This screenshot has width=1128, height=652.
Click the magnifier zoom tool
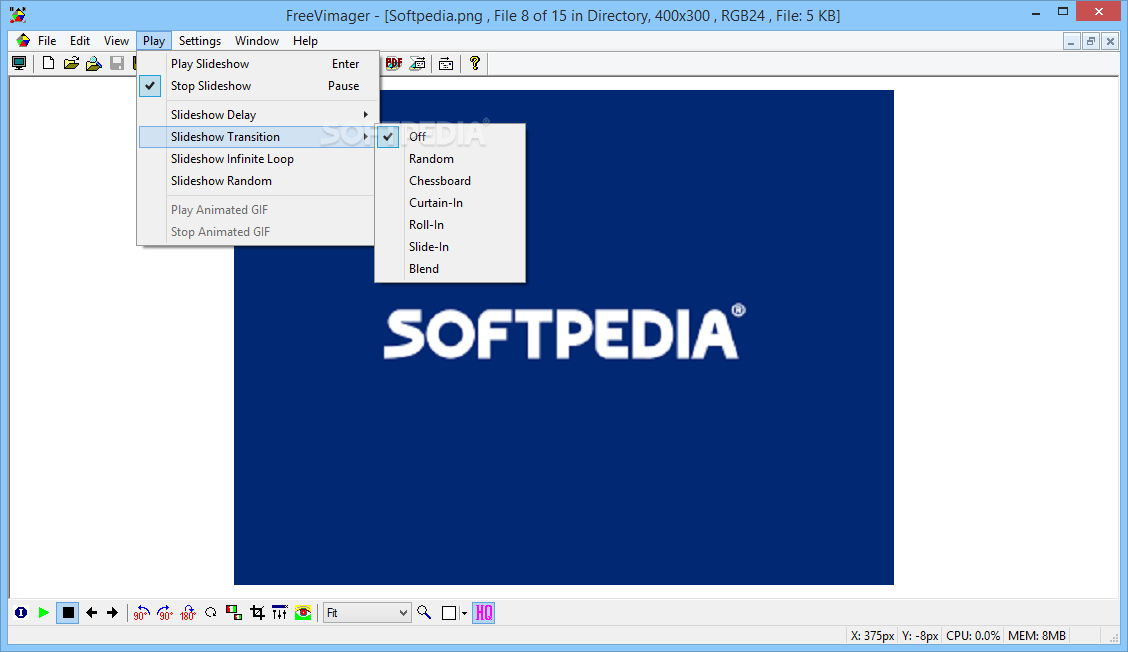424,612
